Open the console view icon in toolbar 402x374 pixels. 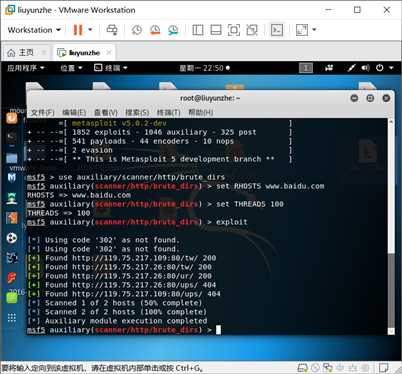(x=277, y=30)
